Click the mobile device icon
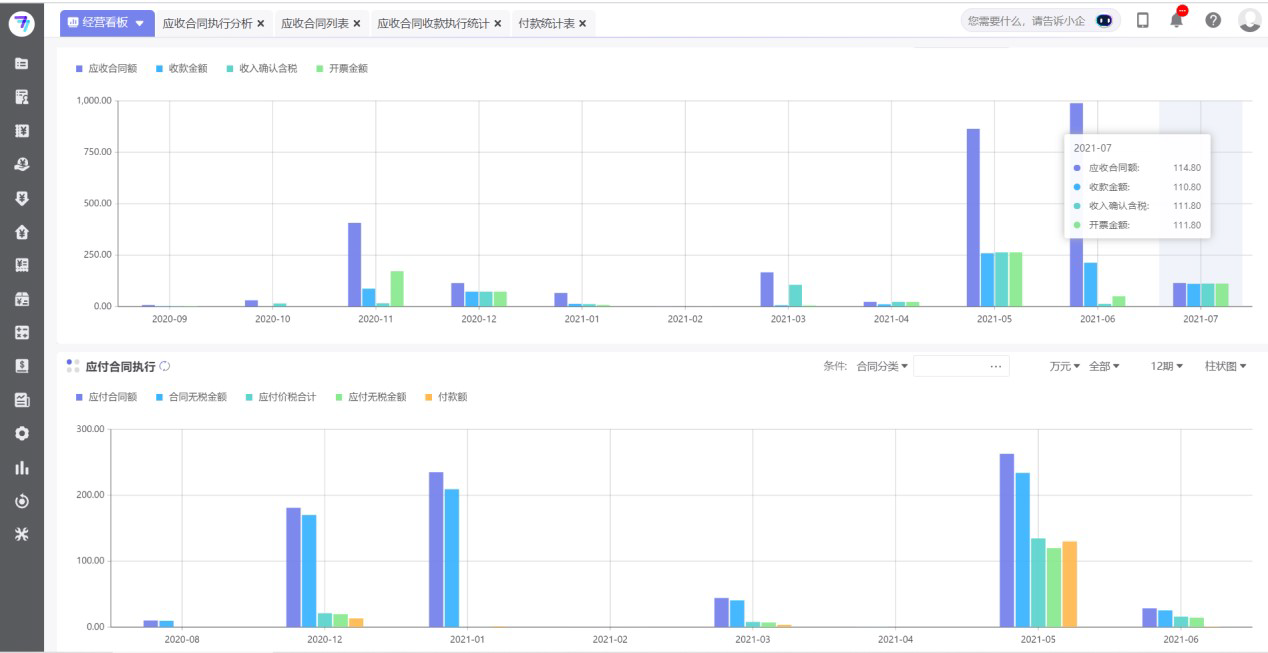Image resolution: width=1268 pixels, height=653 pixels. pyautogui.click(x=1143, y=20)
